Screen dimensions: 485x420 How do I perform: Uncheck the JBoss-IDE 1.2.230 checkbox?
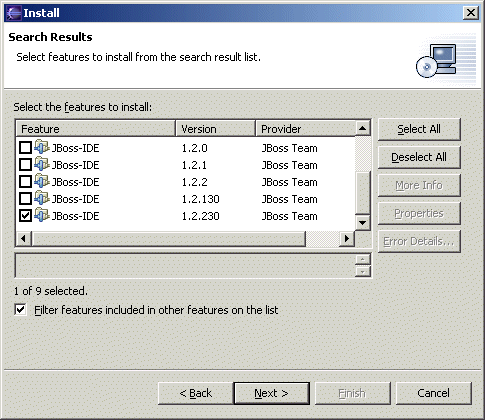pos(25,216)
